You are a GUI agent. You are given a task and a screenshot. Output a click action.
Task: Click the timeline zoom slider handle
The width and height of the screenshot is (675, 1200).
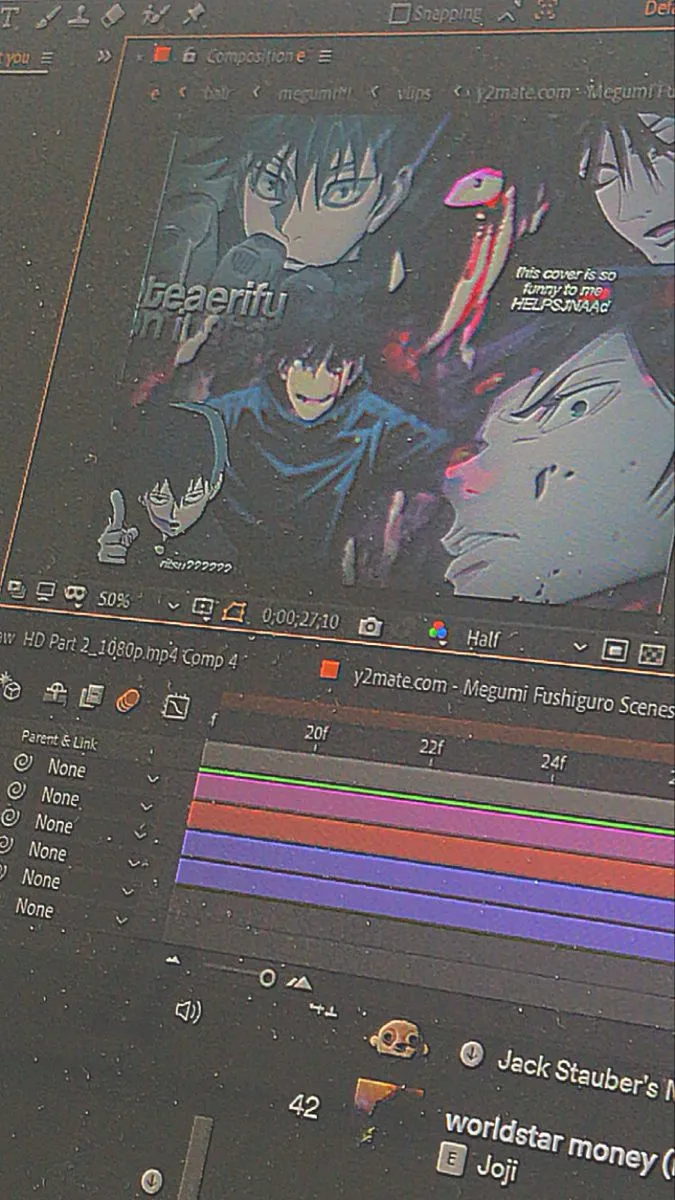coord(267,977)
